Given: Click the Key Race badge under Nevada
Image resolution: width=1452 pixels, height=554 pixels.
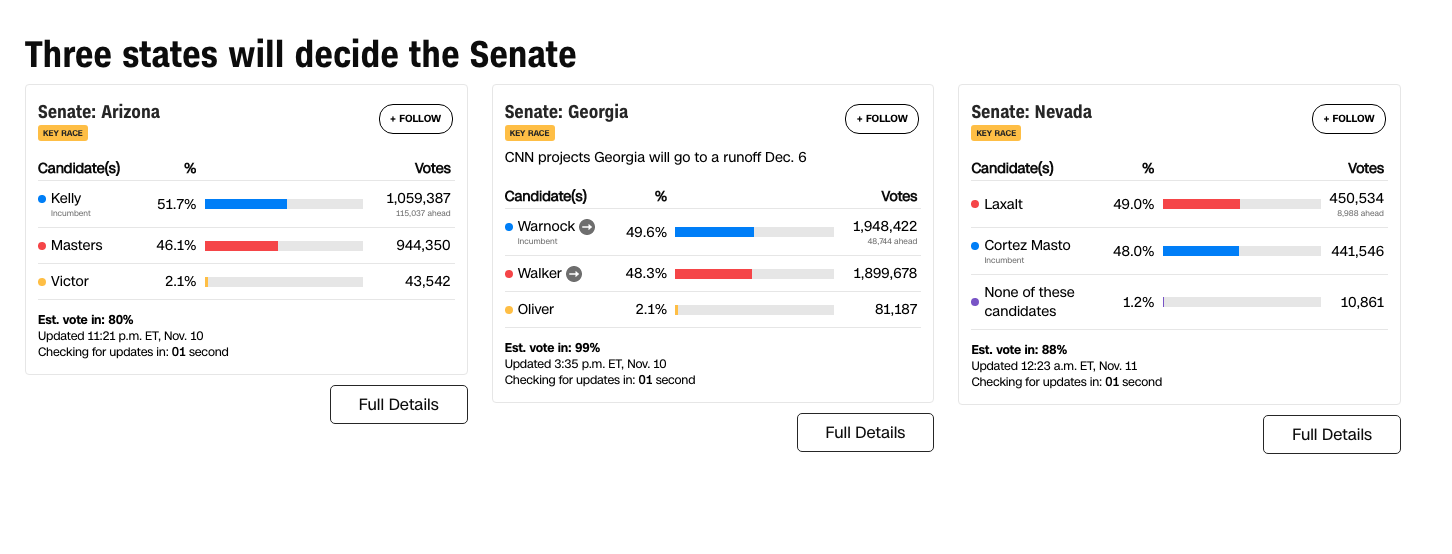Looking at the screenshot, I should tap(995, 133).
